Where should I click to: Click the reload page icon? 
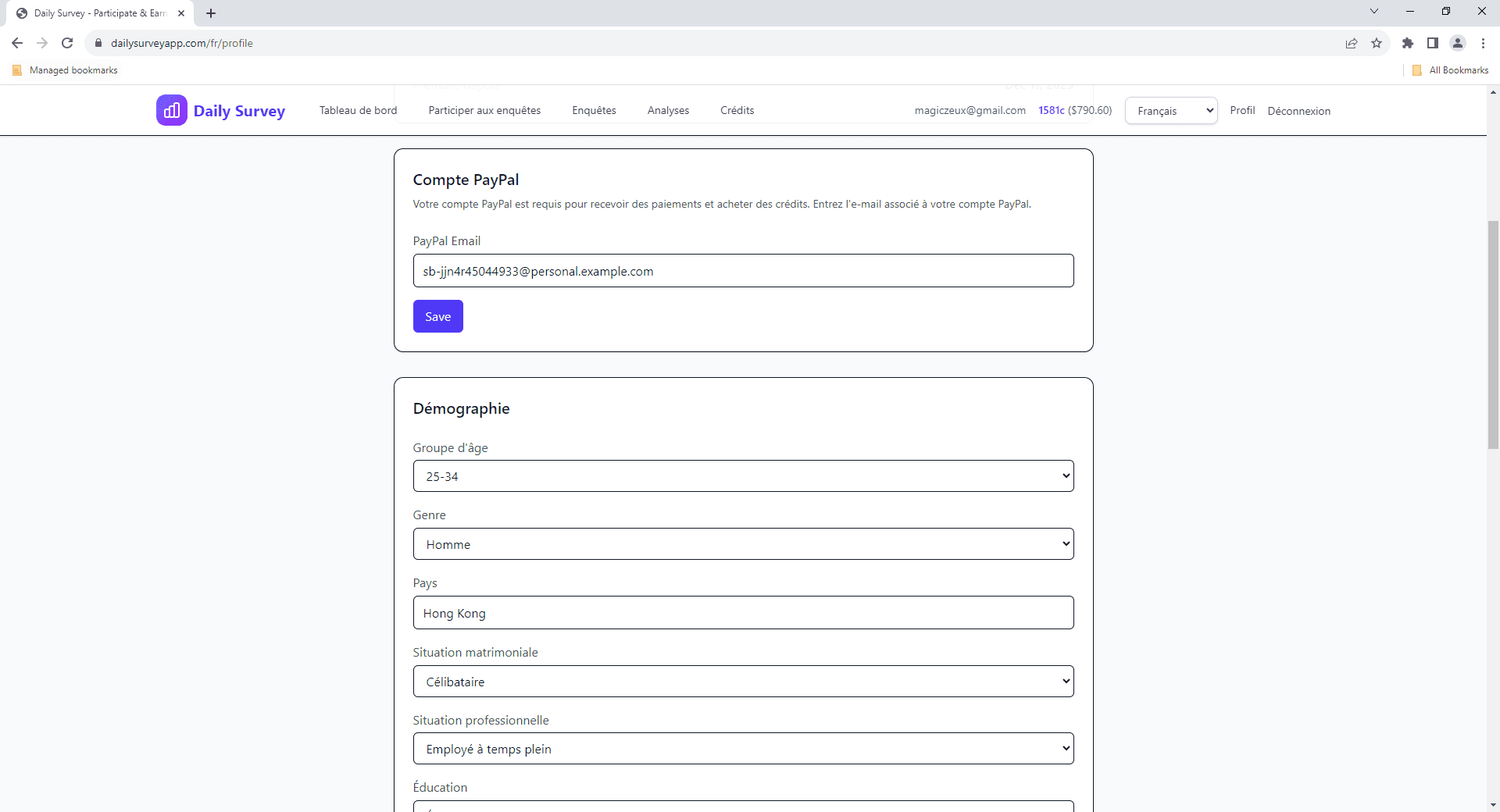67,43
